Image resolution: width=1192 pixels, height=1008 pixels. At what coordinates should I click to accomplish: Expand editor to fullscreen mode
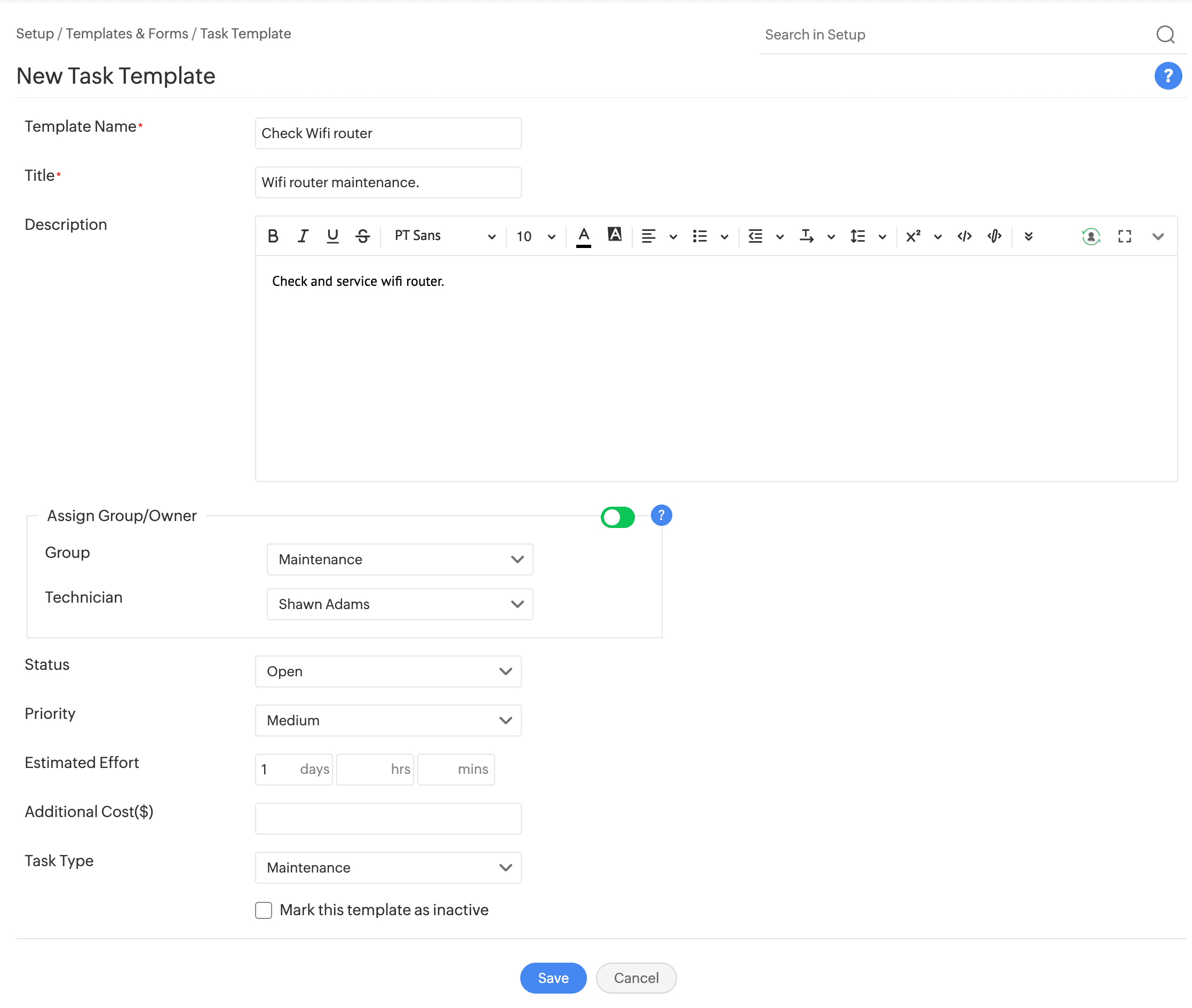[x=1125, y=236]
